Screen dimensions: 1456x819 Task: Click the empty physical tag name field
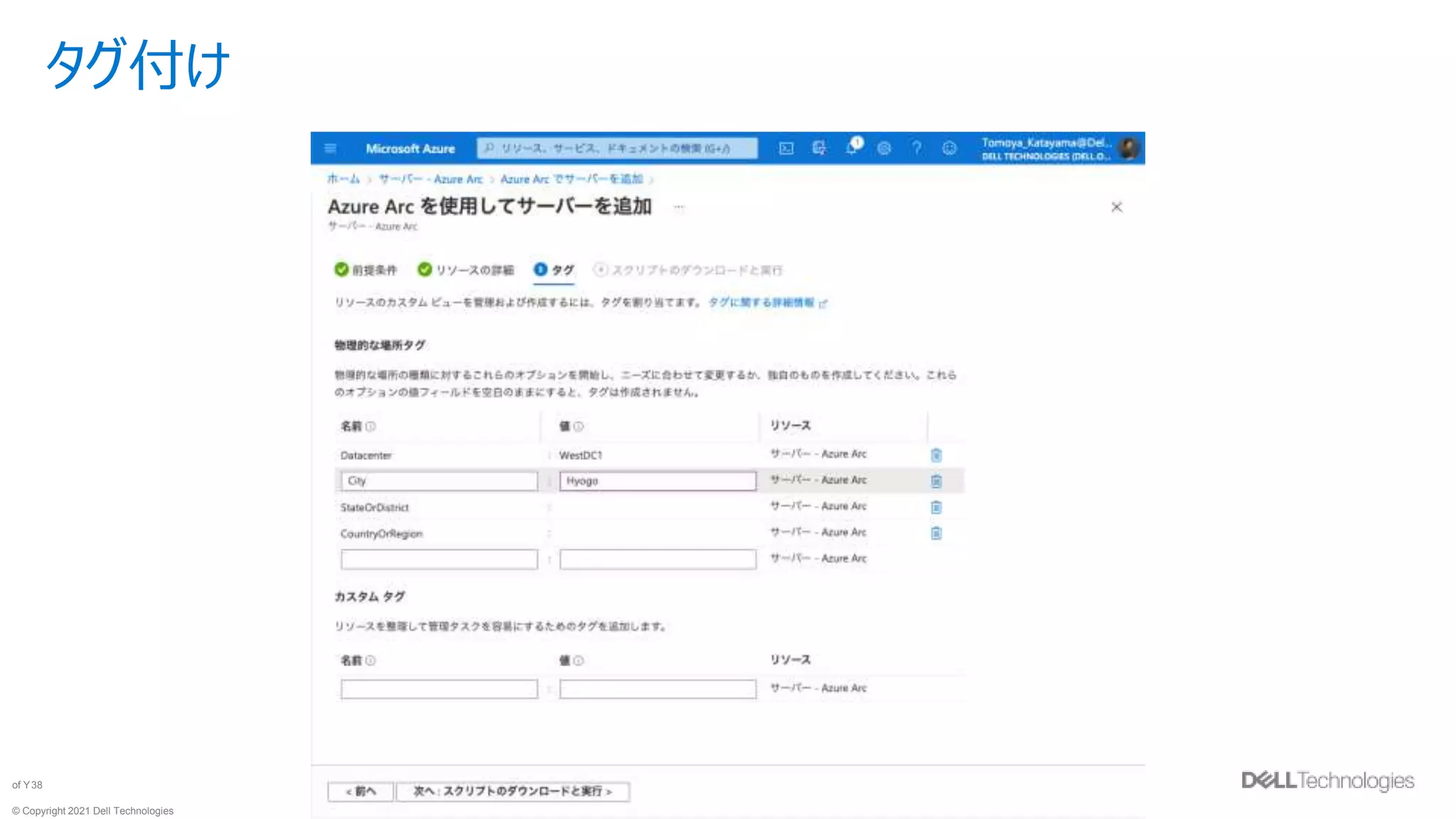[x=439, y=560]
